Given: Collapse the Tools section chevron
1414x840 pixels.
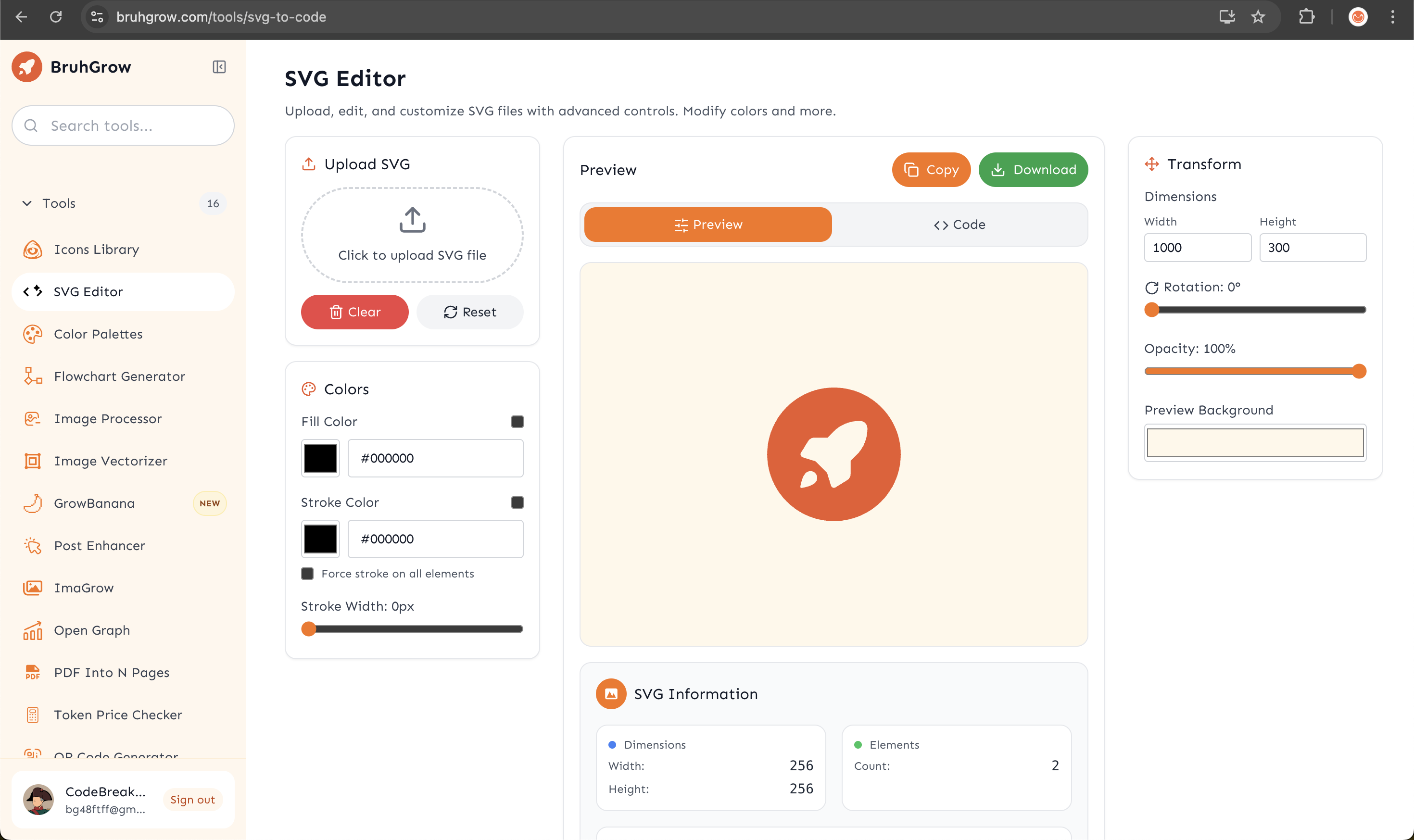Looking at the screenshot, I should [26, 203].
